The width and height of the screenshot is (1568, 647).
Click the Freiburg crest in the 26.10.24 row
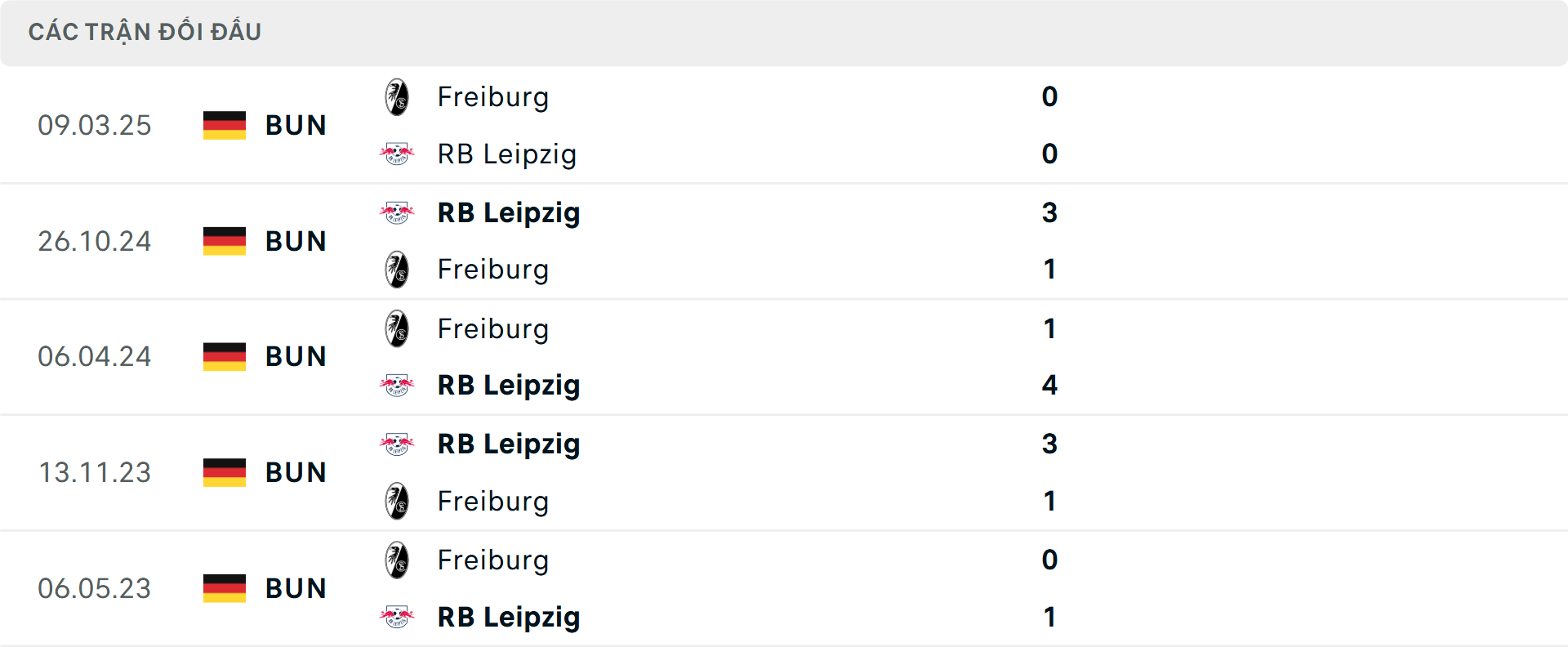click(x=398, y=270)
